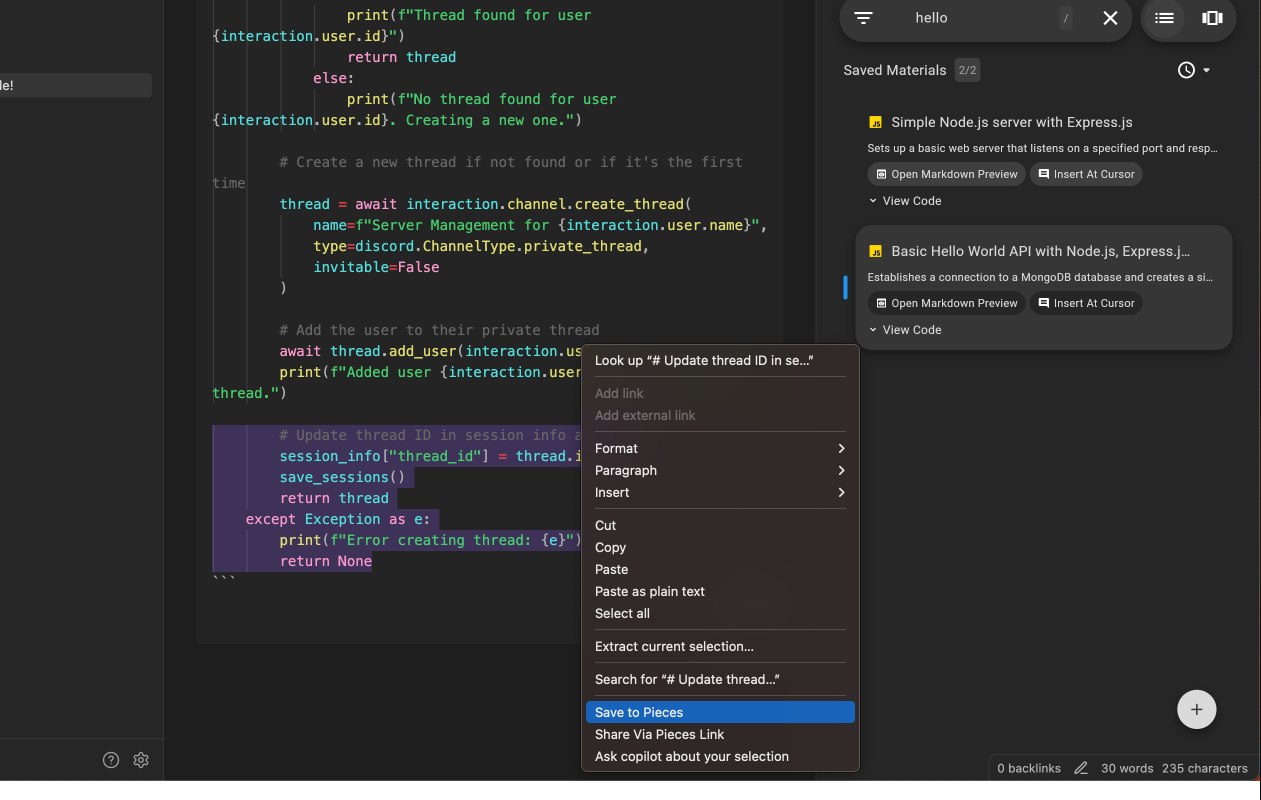The width and height of the screenshot is (1261, 800).
Task: Insert At Cursor for Basic Hello World API
Action: [1086, 303]
